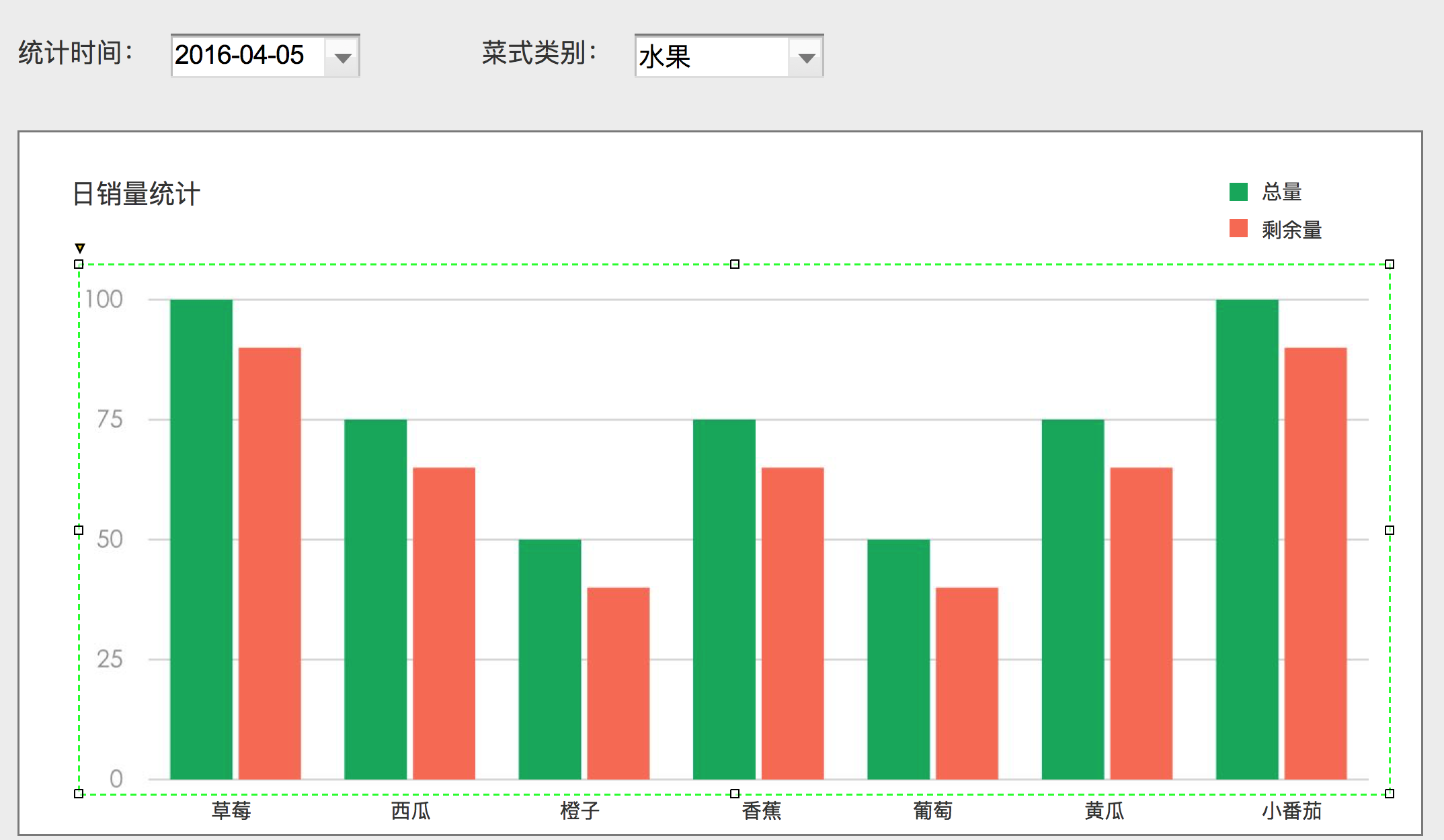Click the yellow triangle marker above chart
This screenshot has height=840, width=1444.
pyautogui.click(x=79, y=248)
